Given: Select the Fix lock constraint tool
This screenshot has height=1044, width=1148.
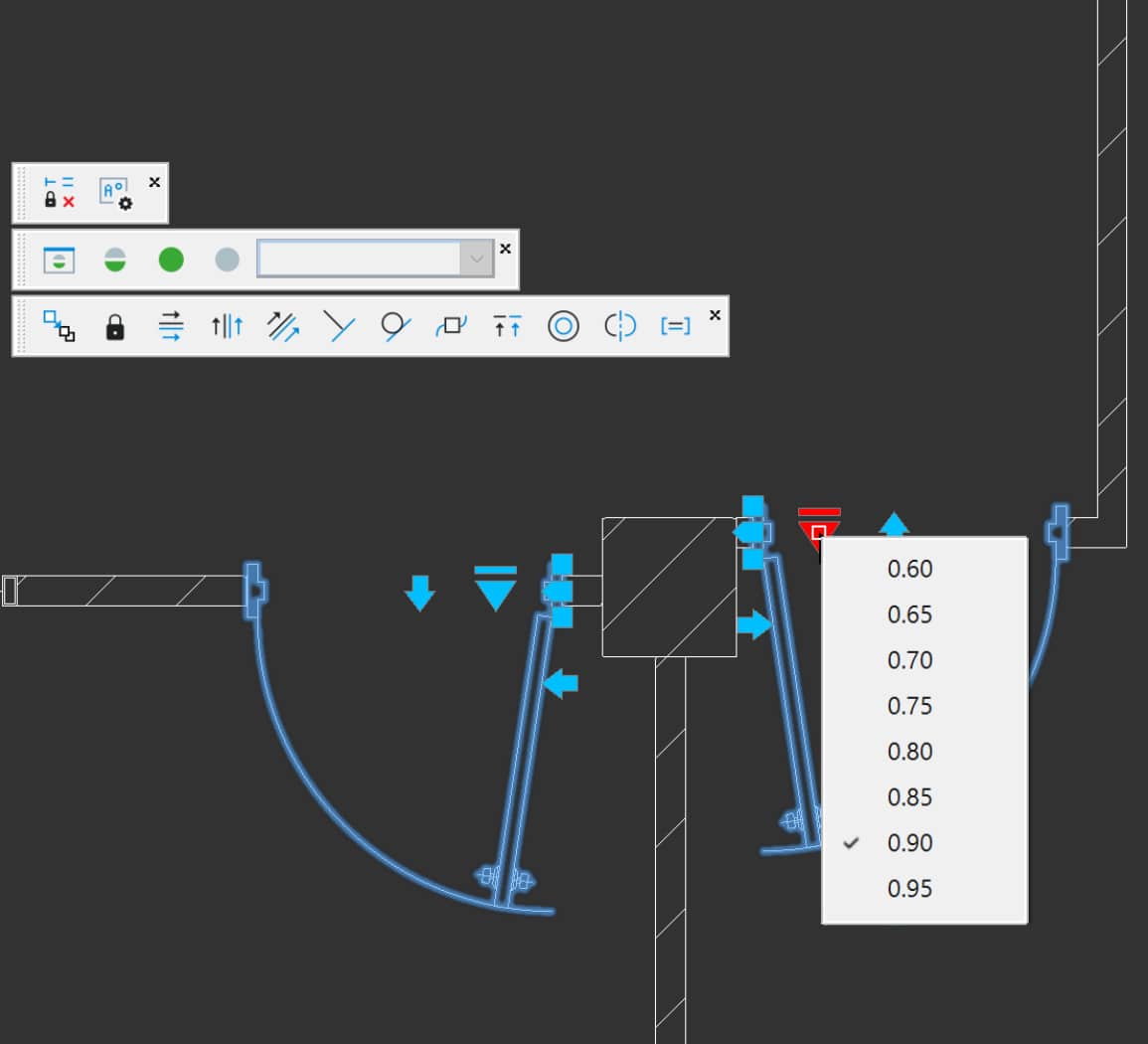Looking at the screenshot, I should click(115, 326).
